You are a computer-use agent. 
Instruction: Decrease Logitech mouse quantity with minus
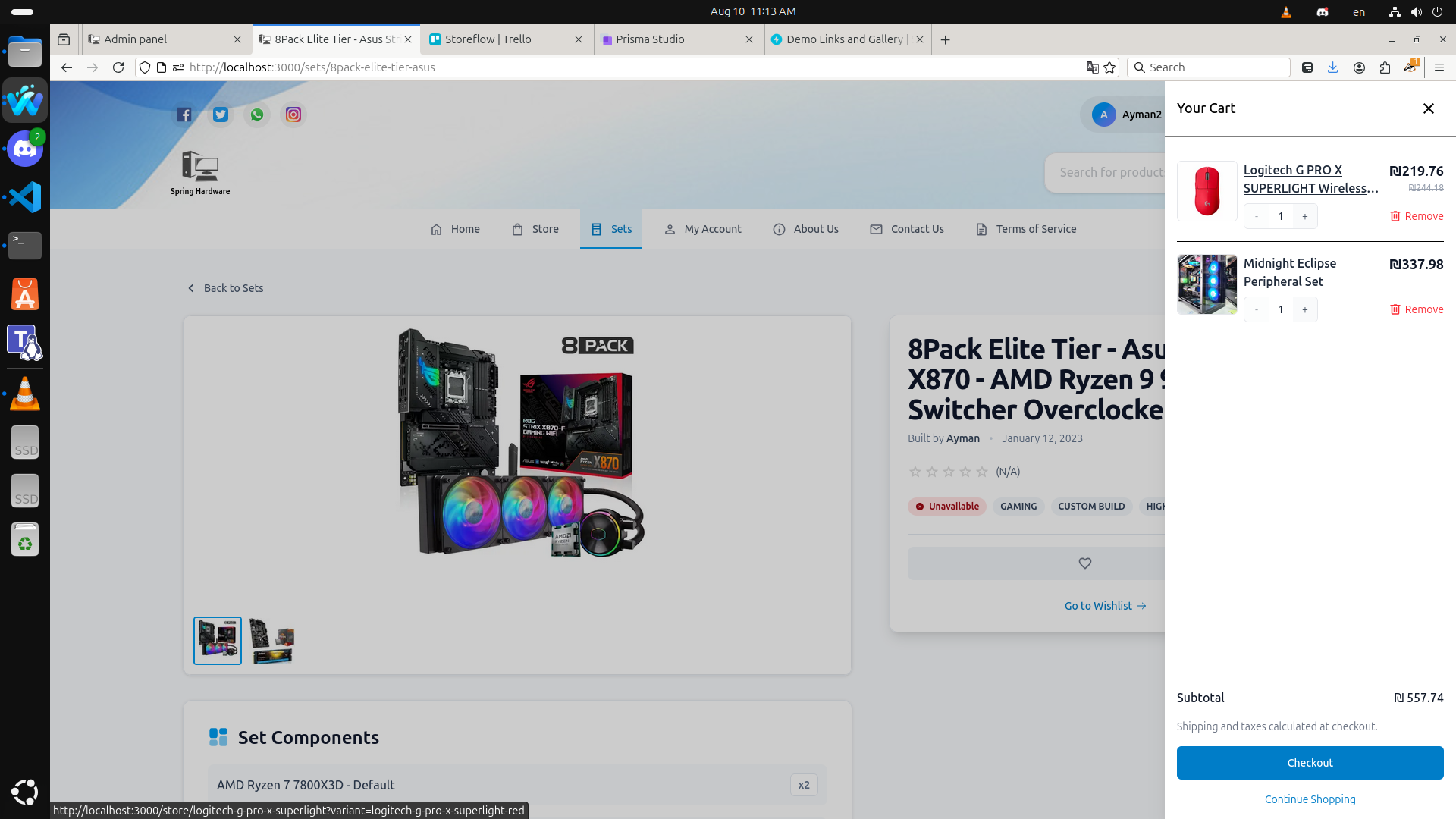point(1257,216)
